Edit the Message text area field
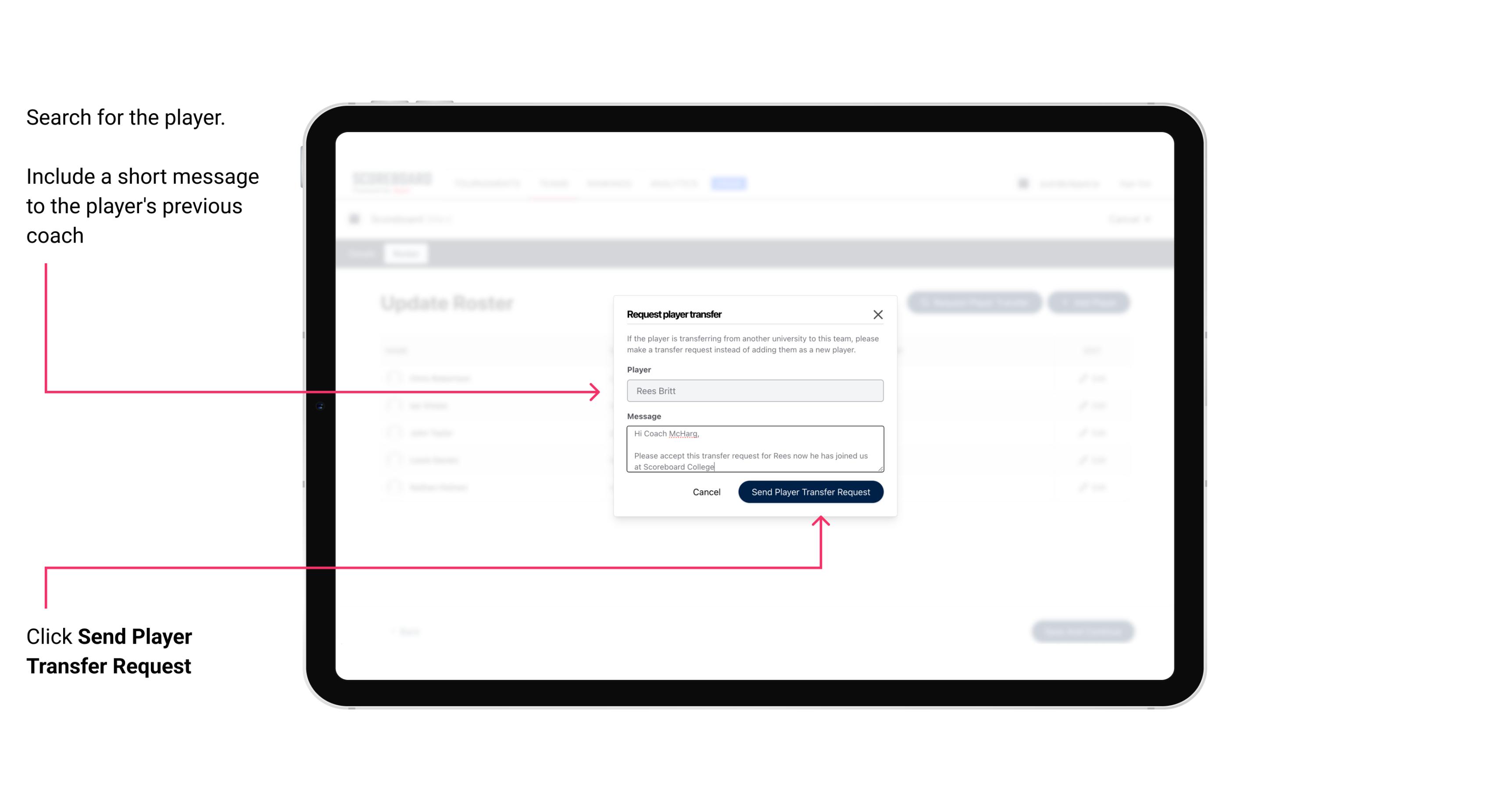Viewport: 1509px width, 812px height. point(753,449)
